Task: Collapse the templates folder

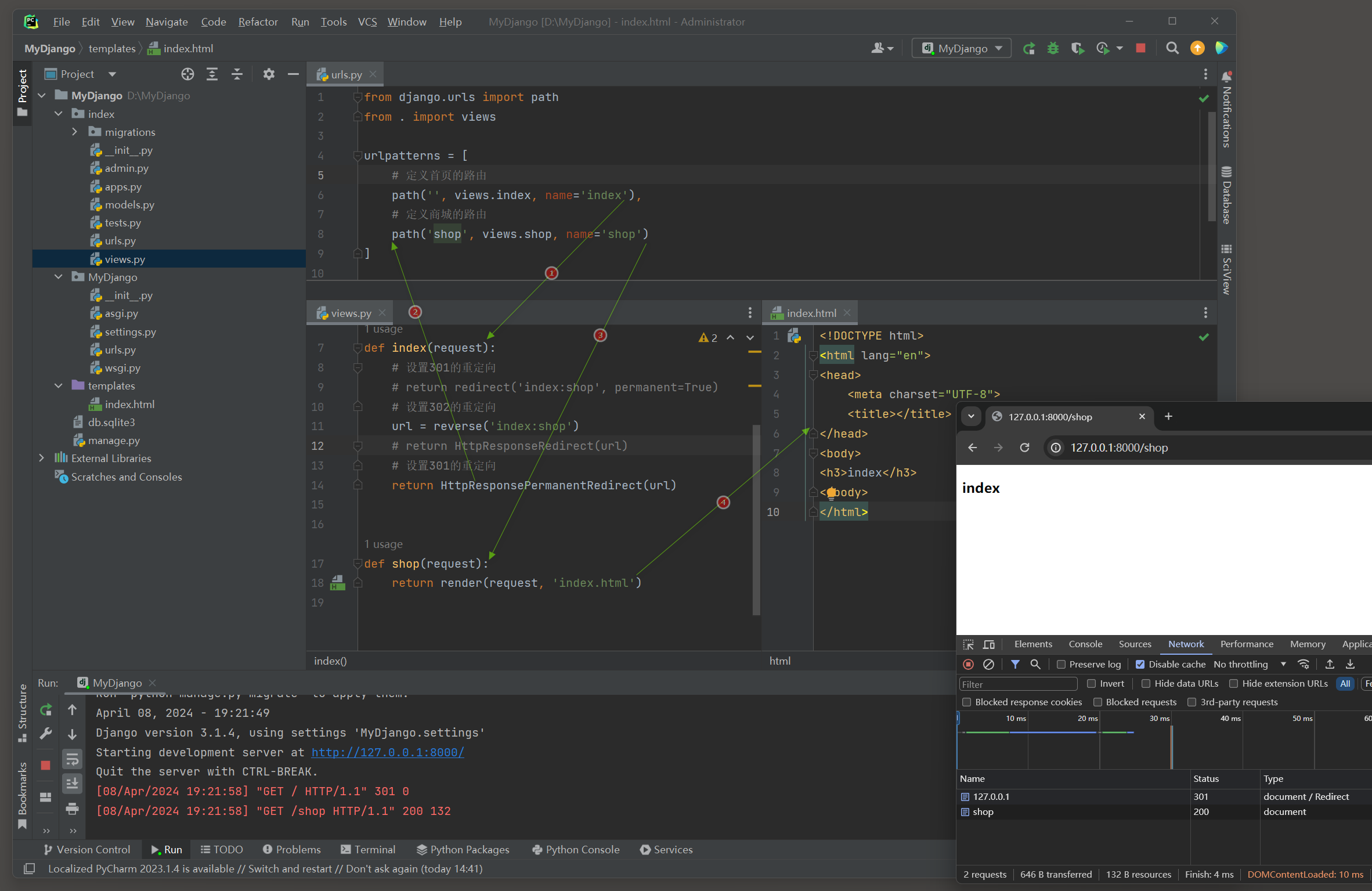Action: [58, 385]
